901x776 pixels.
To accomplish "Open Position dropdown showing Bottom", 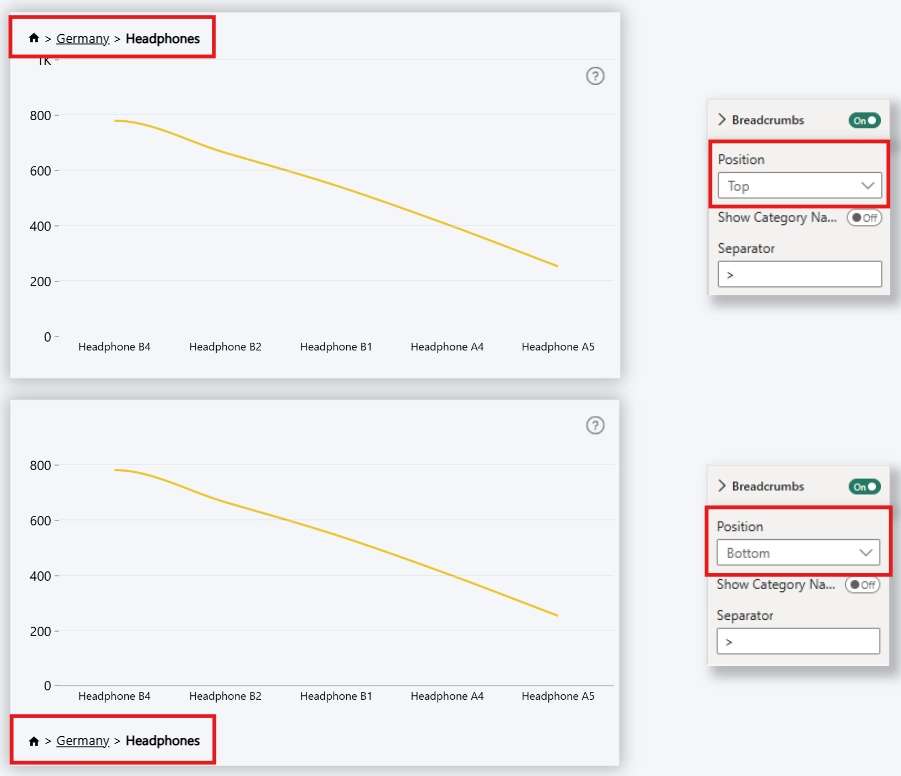I will [x=798, y=552].
